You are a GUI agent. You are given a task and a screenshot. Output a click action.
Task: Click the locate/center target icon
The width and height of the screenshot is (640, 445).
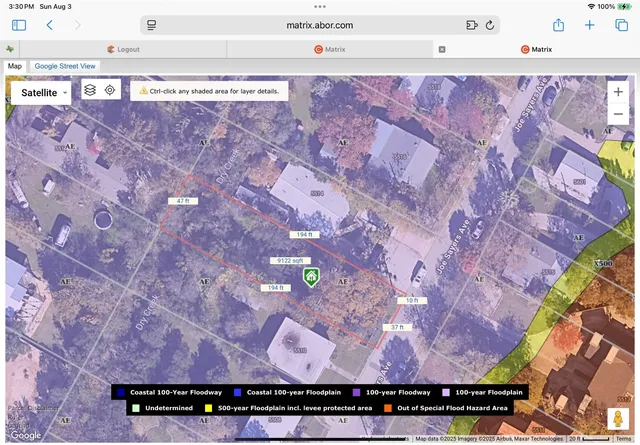pos(110,90)
